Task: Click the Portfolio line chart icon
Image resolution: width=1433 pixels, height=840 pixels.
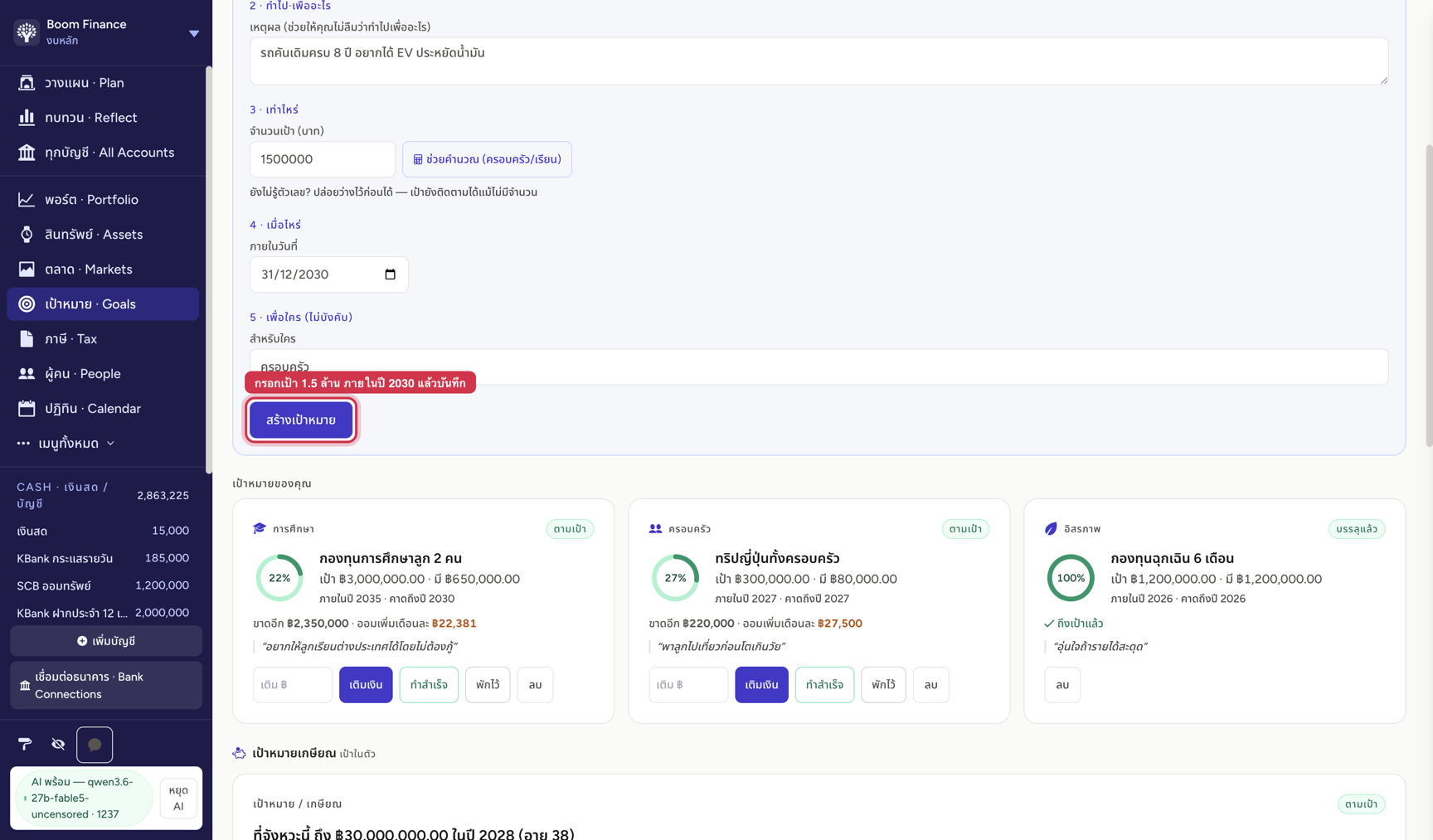Action: coord(27,200)
